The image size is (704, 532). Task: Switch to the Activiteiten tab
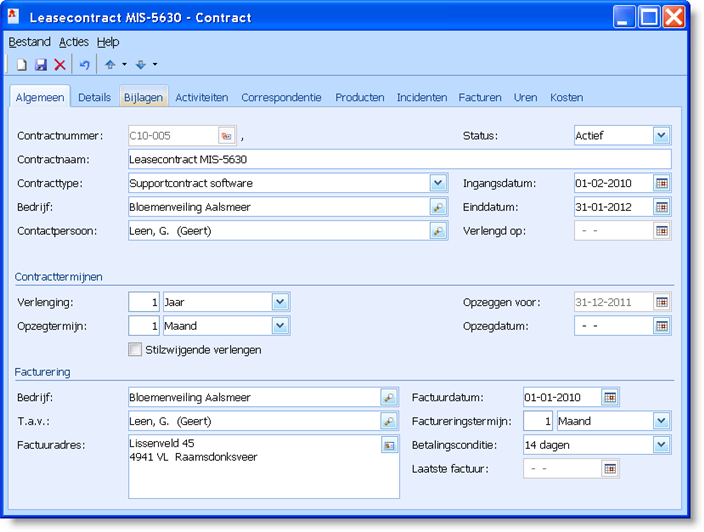pyautogui.click(x=202, y=97)
